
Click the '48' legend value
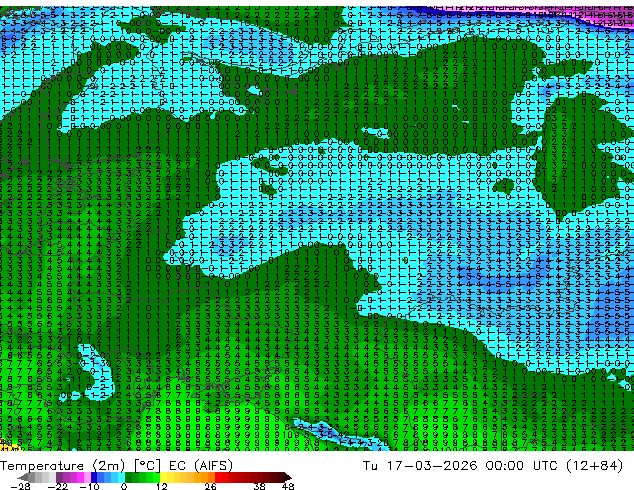point(288,486)
